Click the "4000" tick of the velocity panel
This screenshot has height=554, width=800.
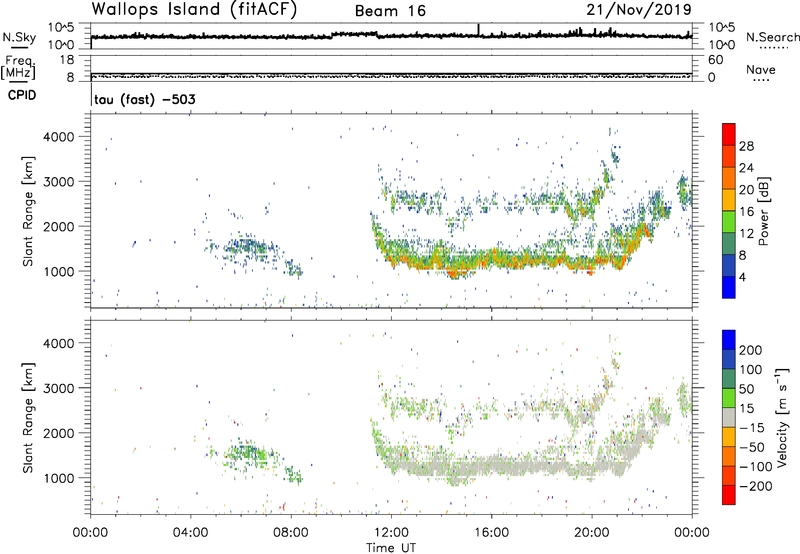click(59, 343)
